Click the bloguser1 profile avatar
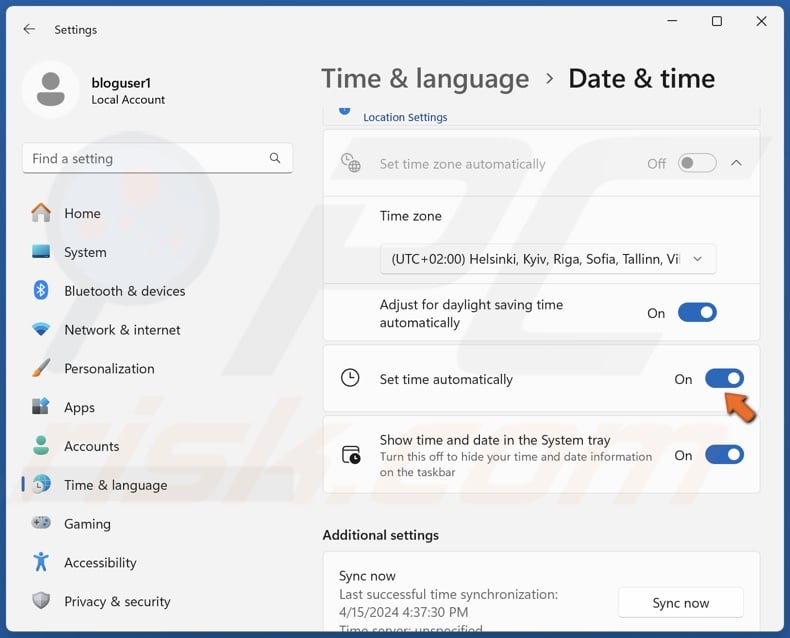The height and width of the screenshot is (638, 790). click(x=51, y=90)
